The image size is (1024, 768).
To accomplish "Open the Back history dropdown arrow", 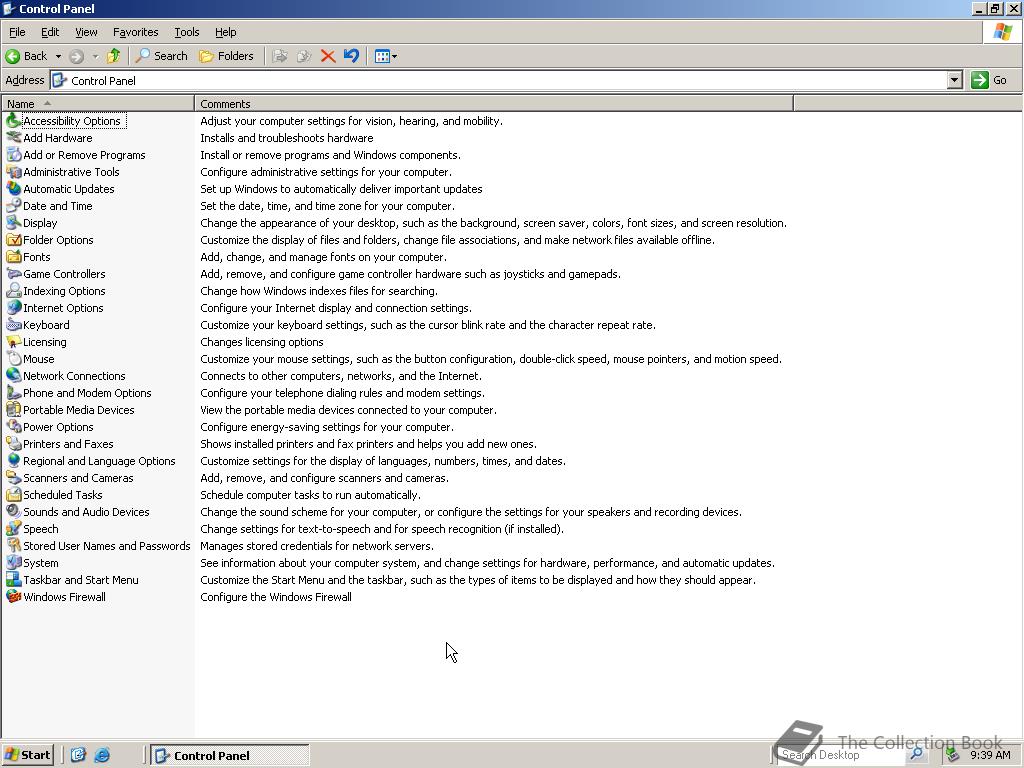I will coord(58,56).
